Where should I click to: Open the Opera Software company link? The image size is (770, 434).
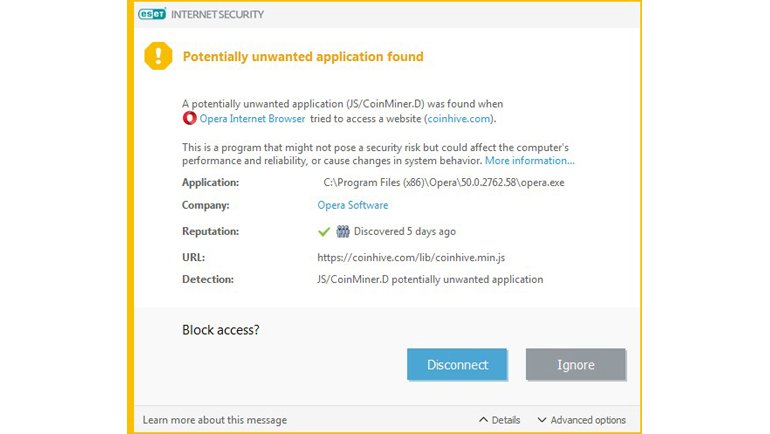click(x=352, y=205)
